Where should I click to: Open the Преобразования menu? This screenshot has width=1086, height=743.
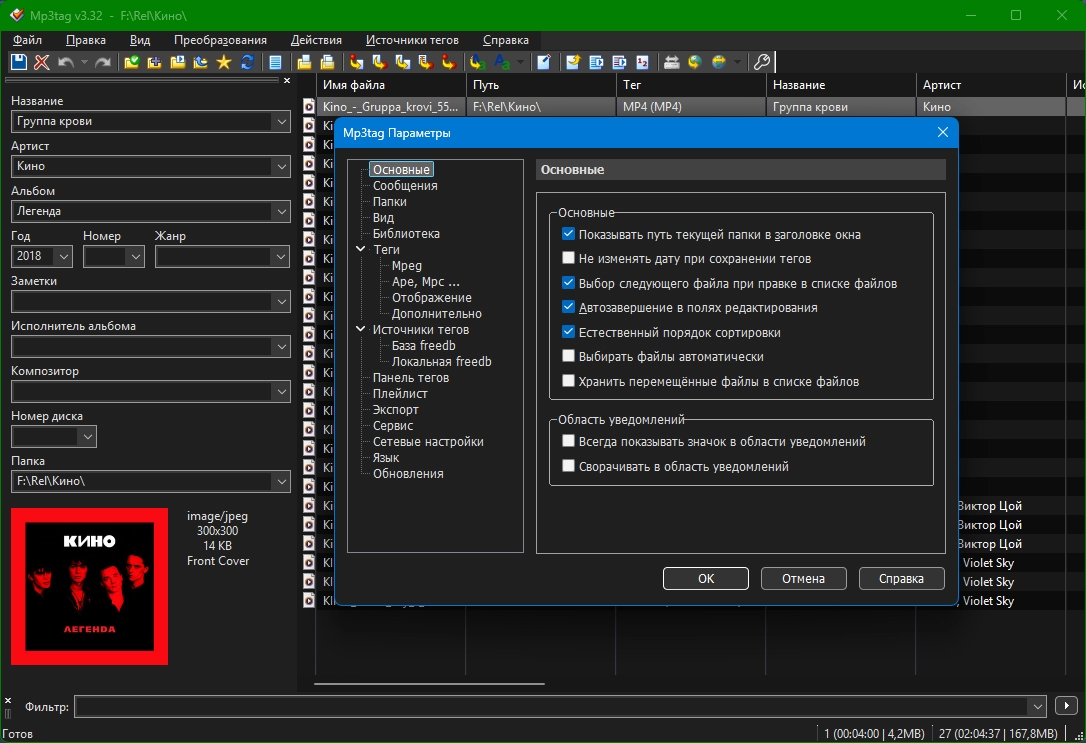[x=220, y=40]
